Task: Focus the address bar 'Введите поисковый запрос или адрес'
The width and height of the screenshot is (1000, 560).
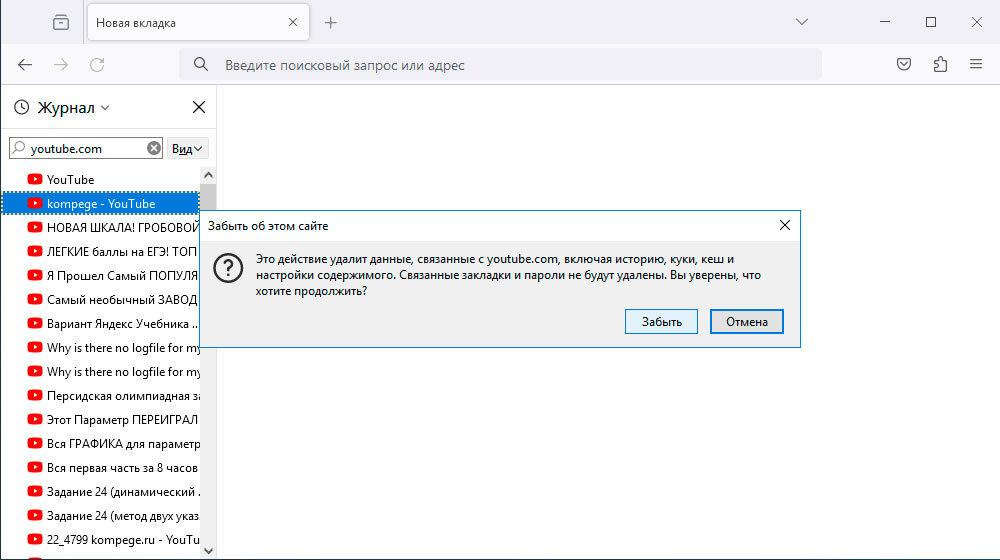Action: pyautogui.click(x=500, y=64)
